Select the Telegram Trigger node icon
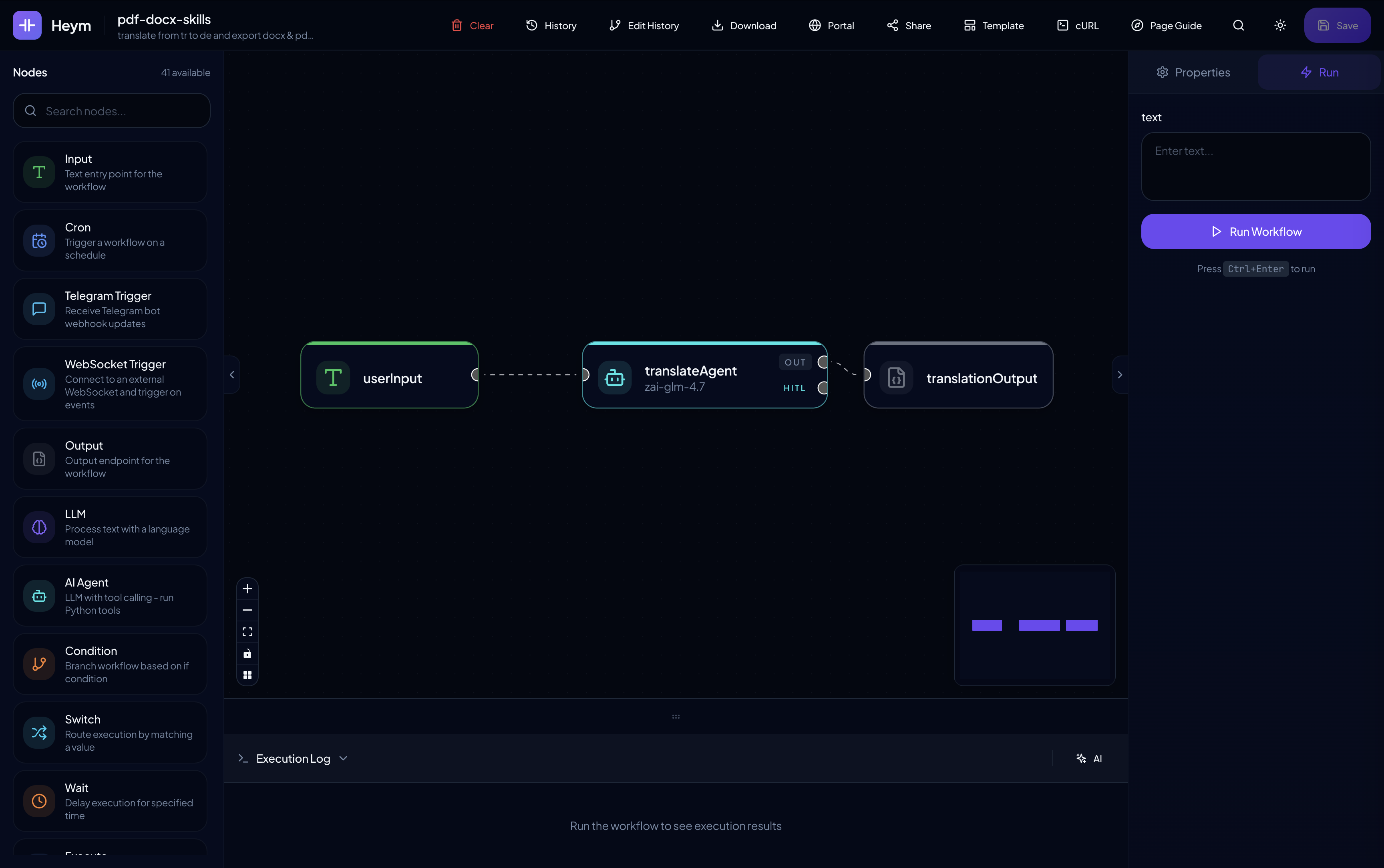The width and height of the screenshot is (1384, 868). (x=38, y=309)
